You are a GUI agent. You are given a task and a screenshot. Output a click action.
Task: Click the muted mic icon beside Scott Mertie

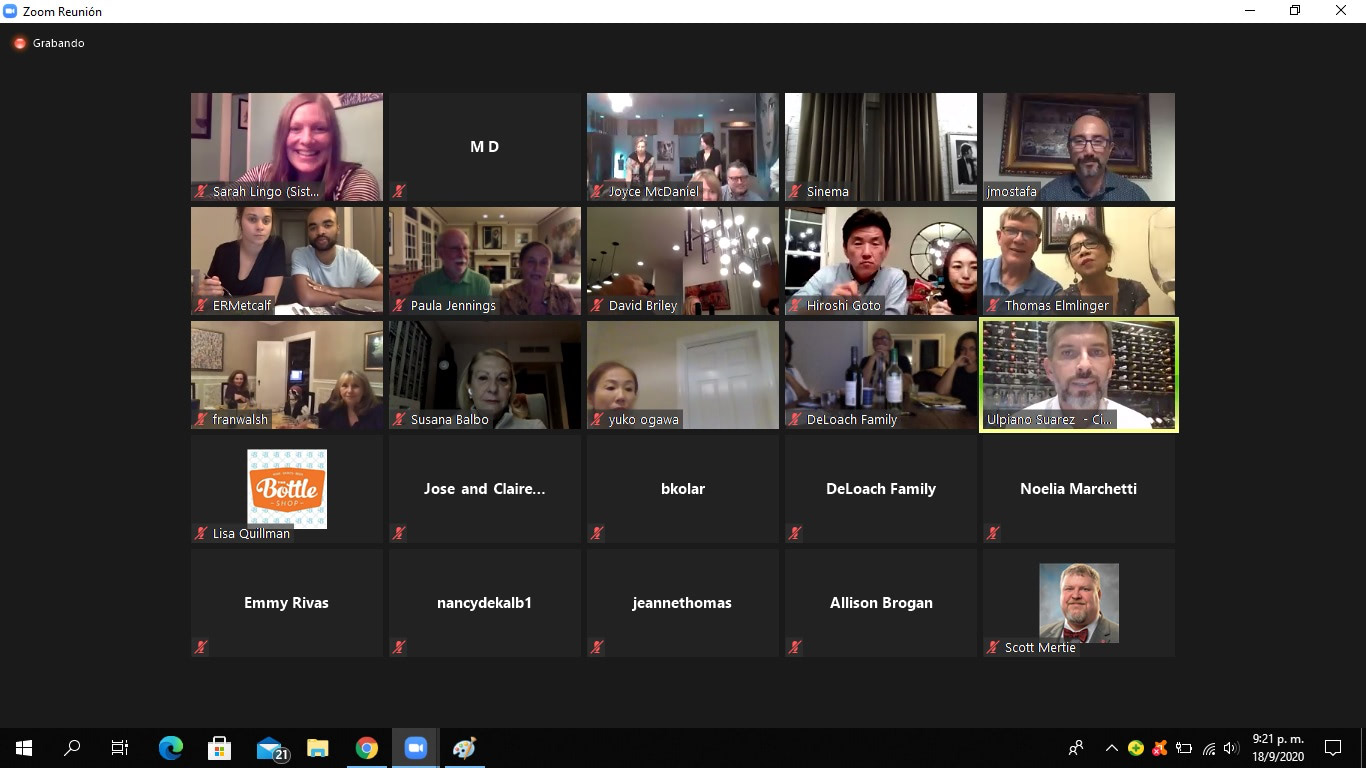pos(993,647)
